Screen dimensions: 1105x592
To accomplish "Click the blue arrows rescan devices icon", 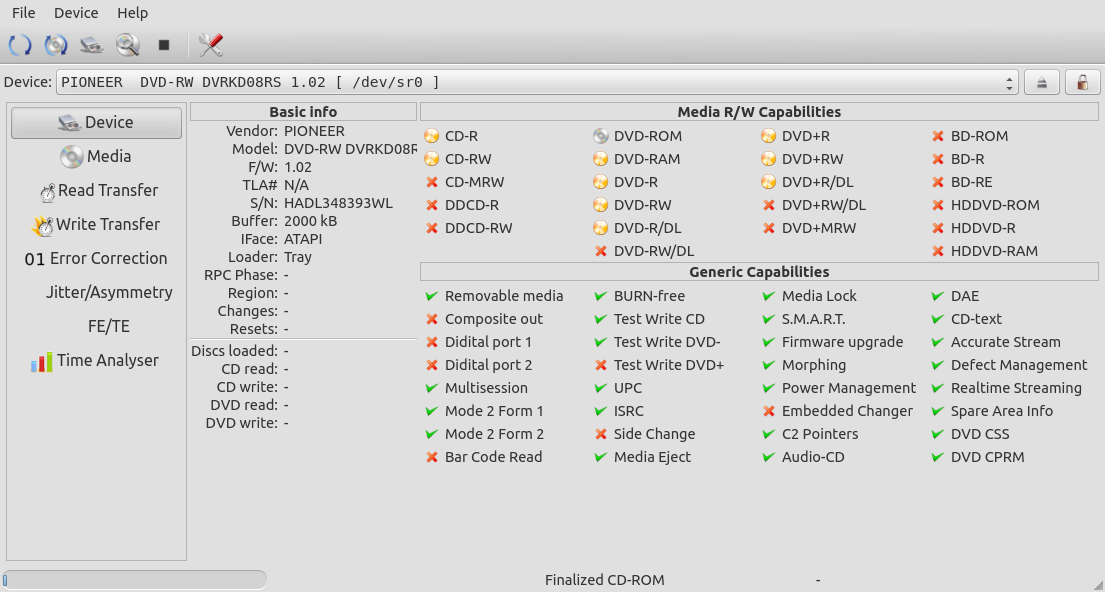I will [x=20, y=45].
